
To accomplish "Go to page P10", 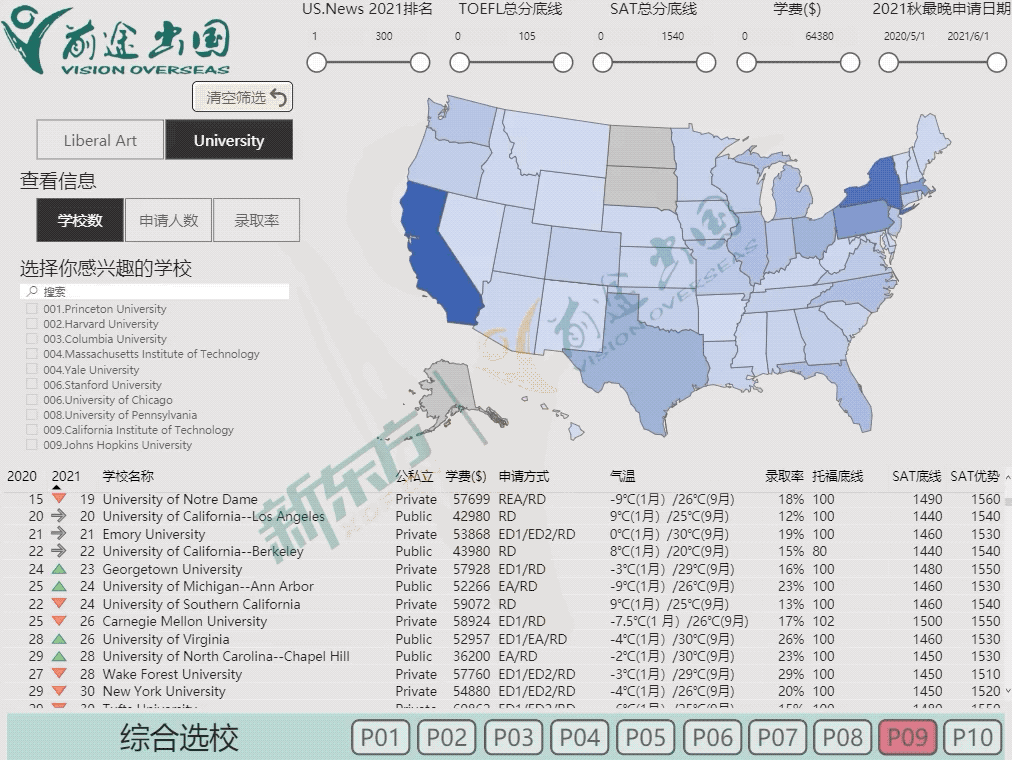I will coord(972,738).
